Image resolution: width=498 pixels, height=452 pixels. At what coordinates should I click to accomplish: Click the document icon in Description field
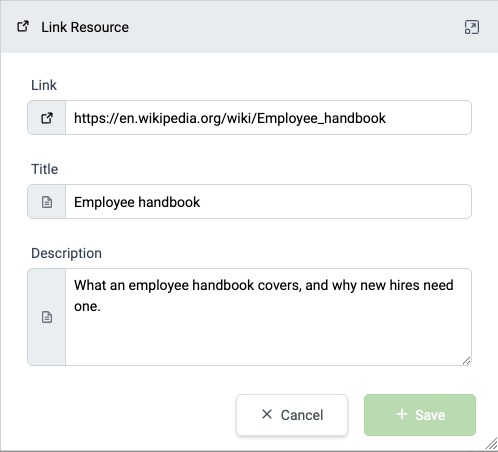tap(47, 317)
